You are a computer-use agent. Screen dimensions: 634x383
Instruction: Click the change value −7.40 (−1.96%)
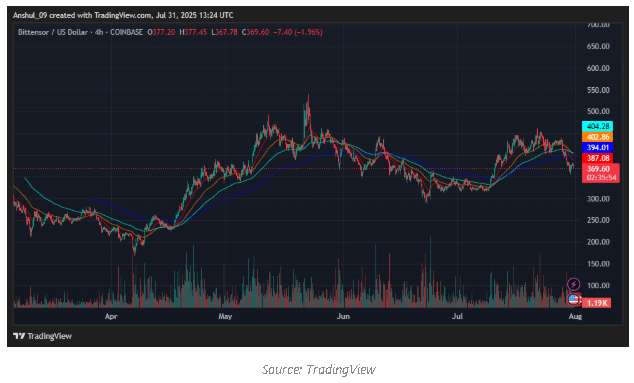[298, 32]
